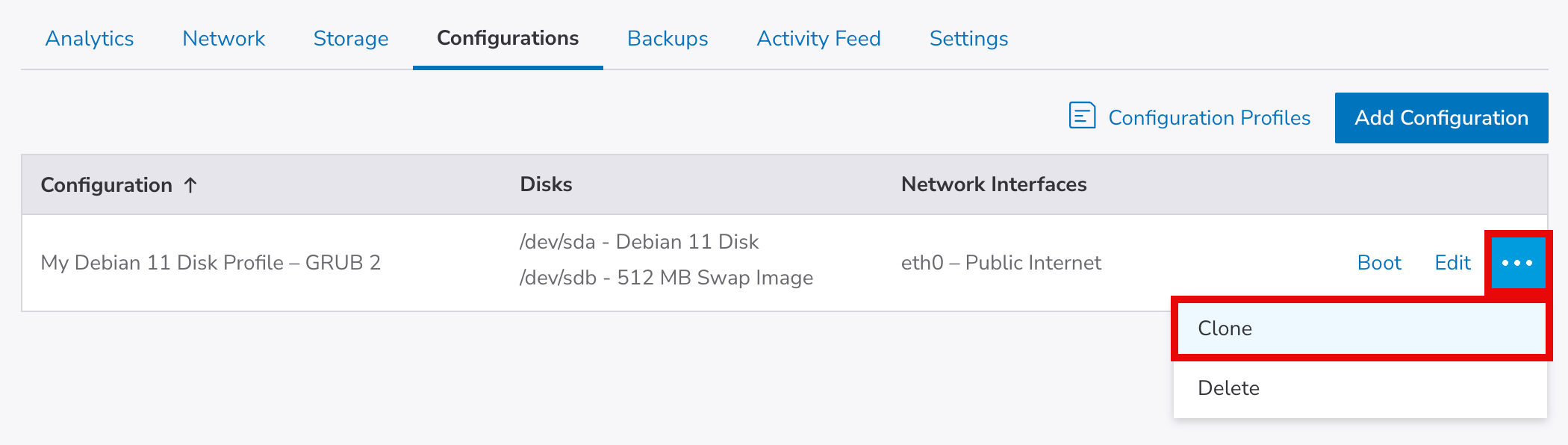Viewport: 1568px width, 445px height.
Task: Click the Disks column header
Action: tap(546, 184)
